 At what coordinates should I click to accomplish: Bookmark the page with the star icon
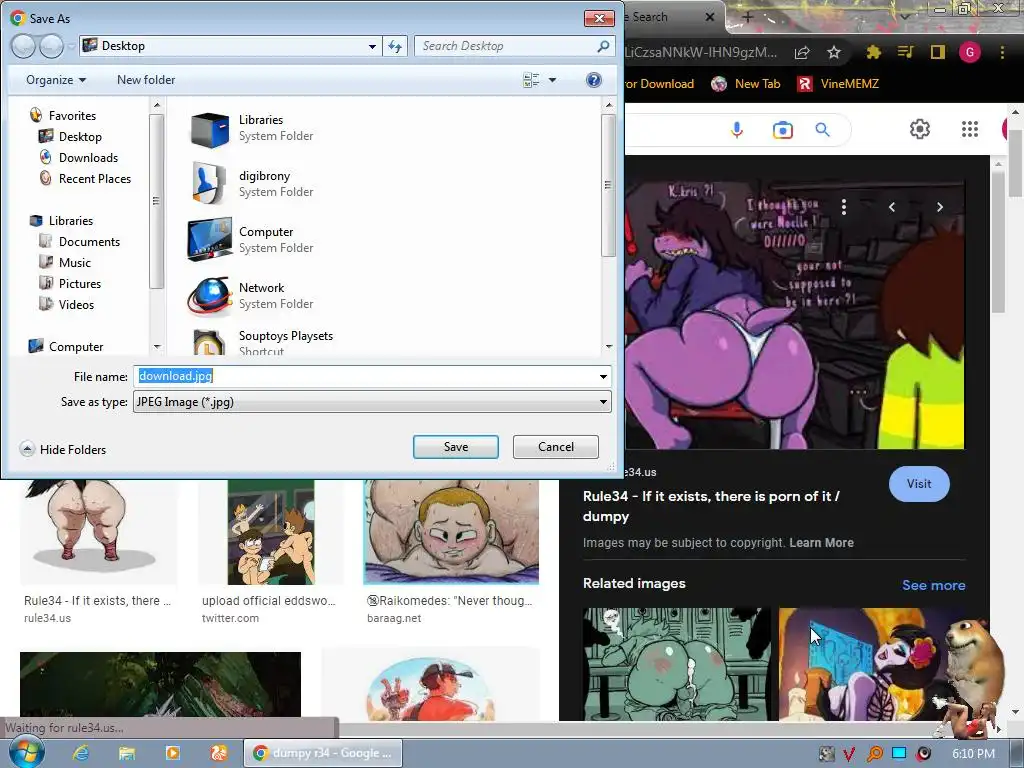tap(834, 53)
